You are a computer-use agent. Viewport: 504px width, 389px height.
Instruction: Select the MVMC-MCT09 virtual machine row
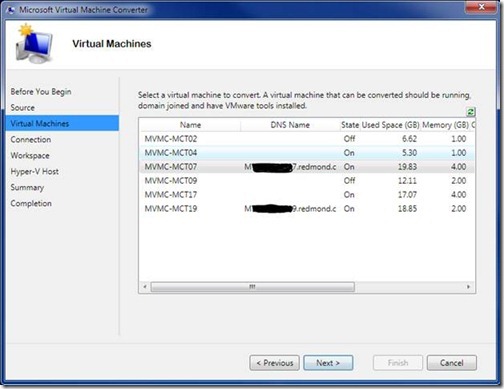(307, 181)
